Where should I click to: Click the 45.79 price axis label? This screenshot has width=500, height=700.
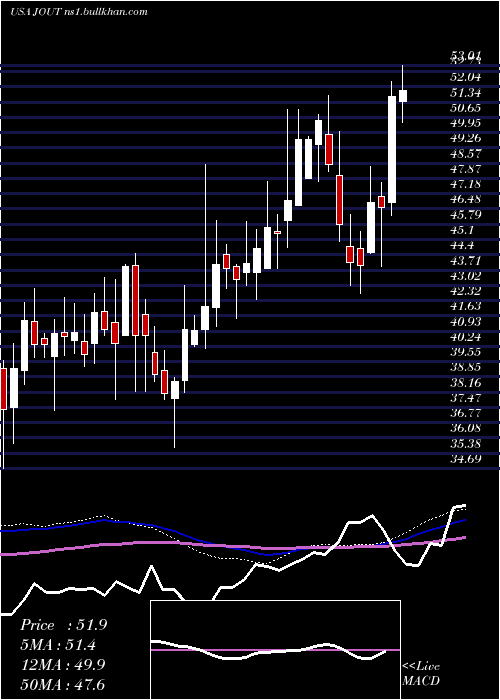click(x=466, y=215)
